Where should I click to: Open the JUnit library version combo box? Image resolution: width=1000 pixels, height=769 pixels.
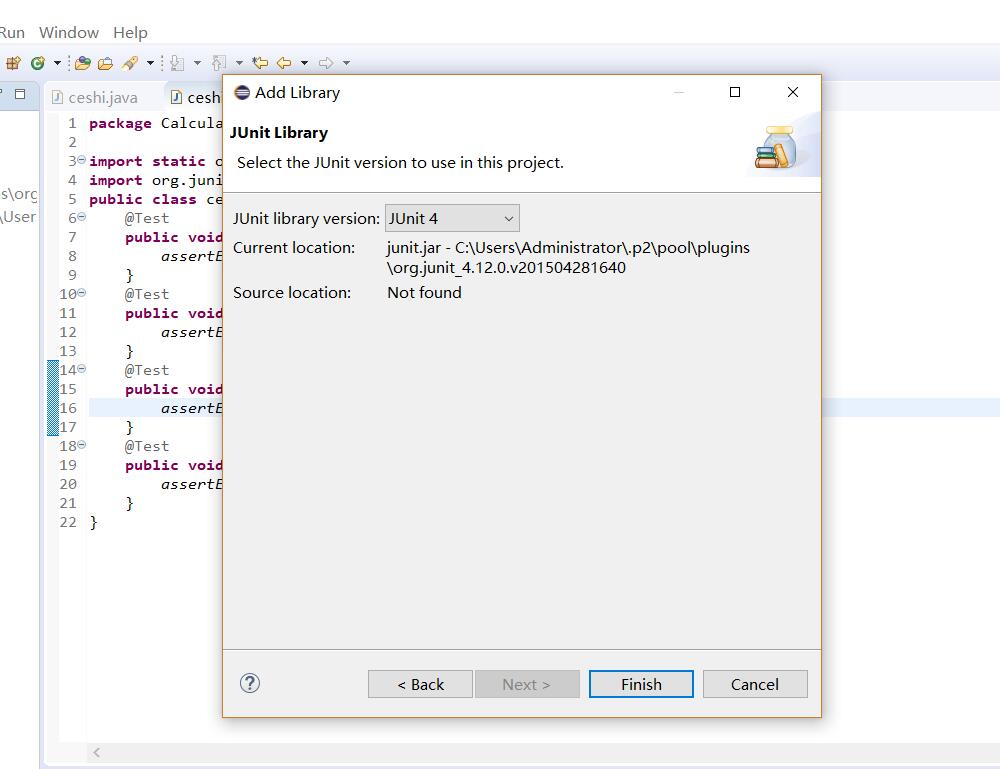click(452, 218)
